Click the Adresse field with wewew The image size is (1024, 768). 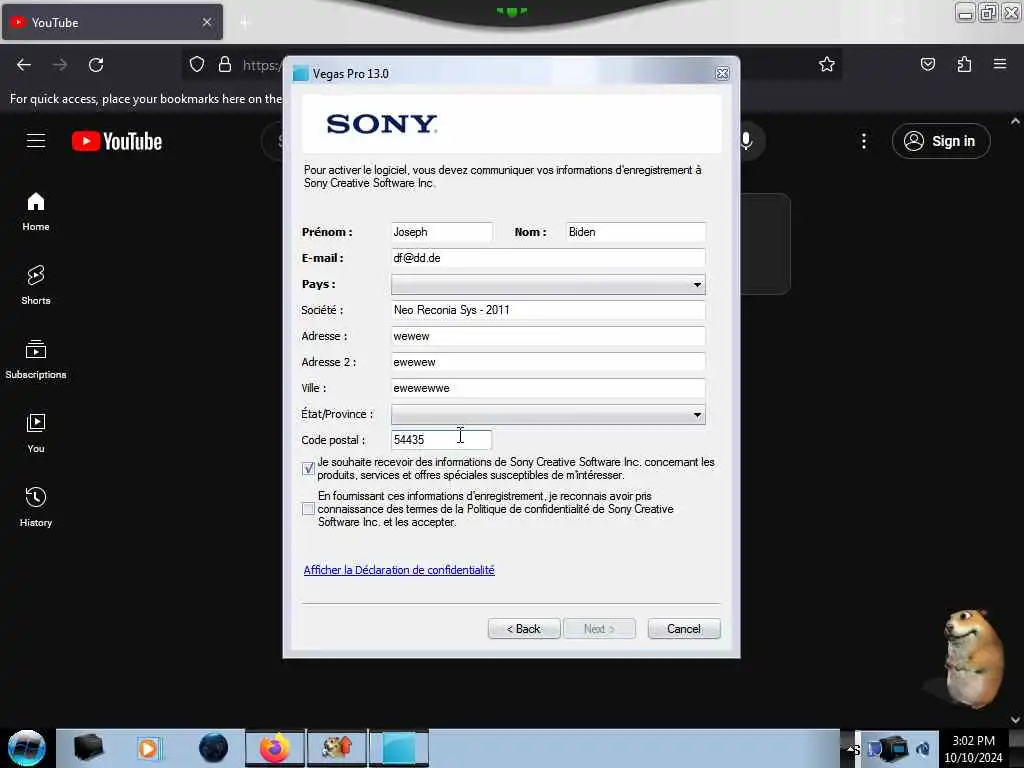pos(548,336)
